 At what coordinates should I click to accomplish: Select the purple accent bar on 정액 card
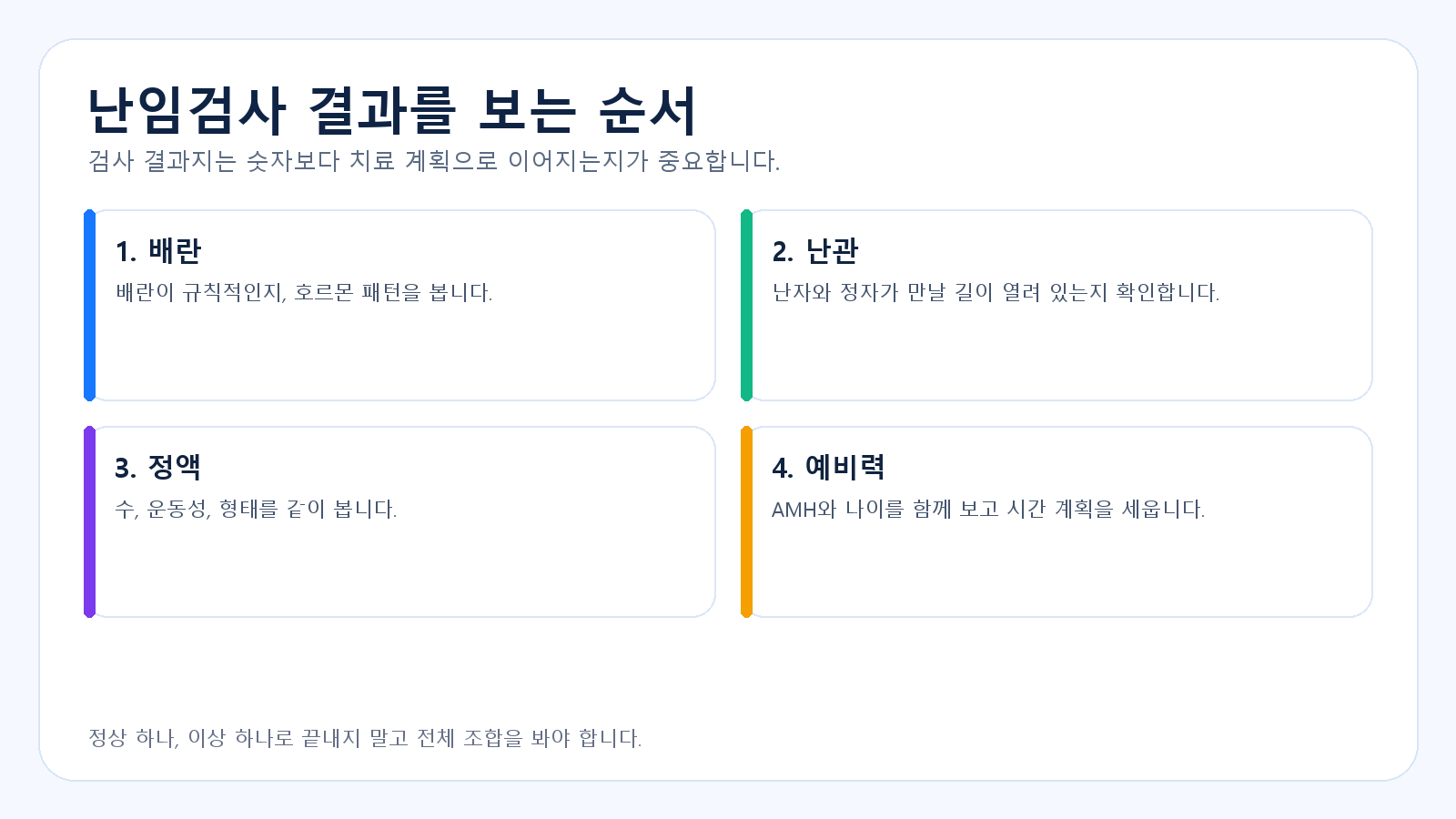click(89, 522)
